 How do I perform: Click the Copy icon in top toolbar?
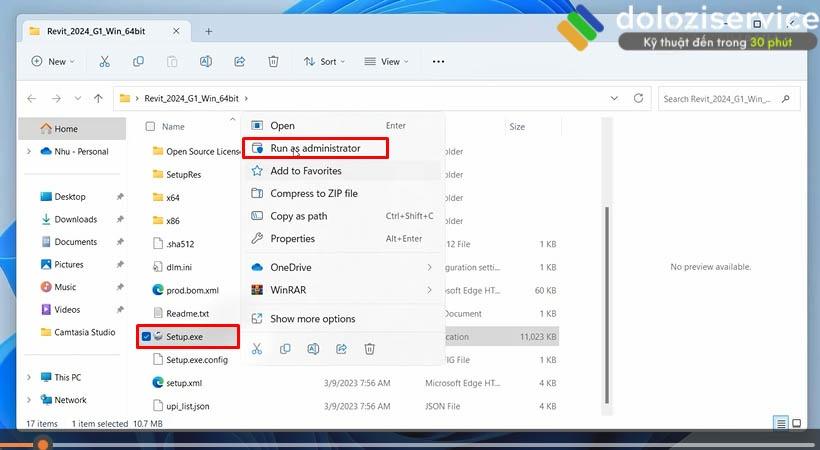[138, 61]
